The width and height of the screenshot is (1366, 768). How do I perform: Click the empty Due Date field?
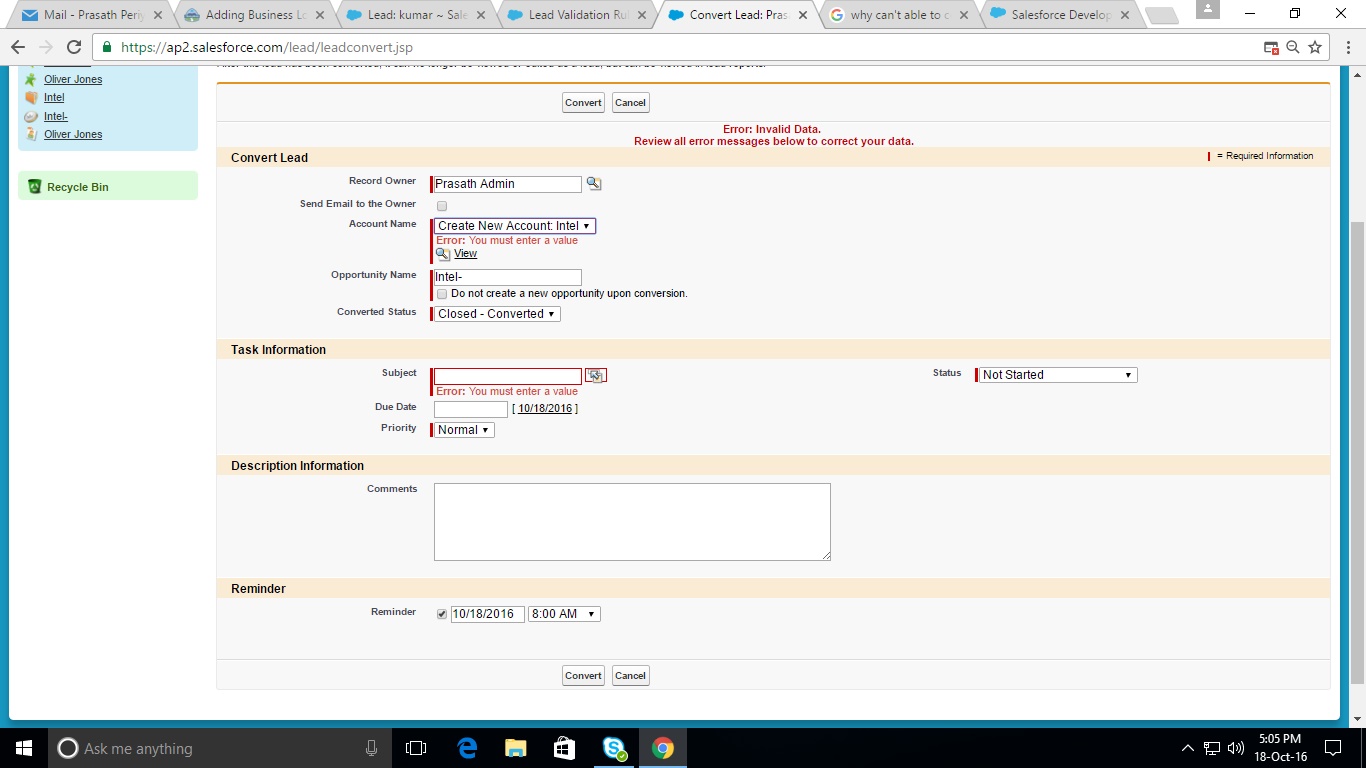[x=471, y=409]
